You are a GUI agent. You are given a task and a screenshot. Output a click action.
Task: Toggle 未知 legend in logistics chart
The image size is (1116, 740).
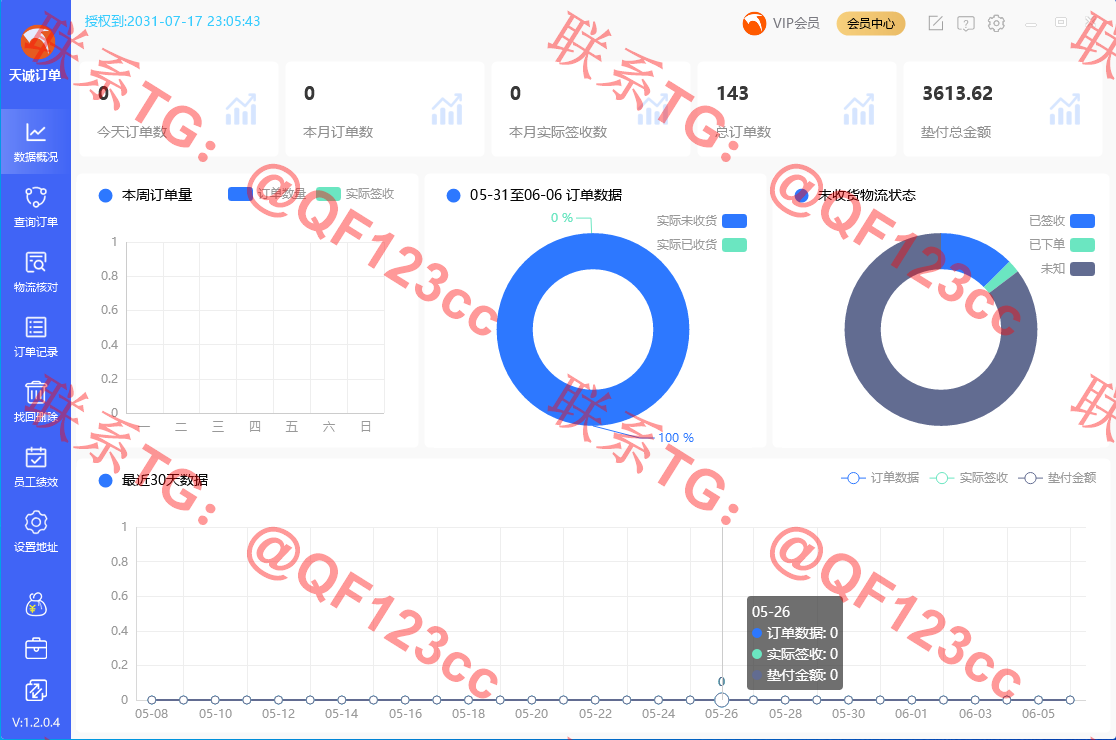point(1068,268)
